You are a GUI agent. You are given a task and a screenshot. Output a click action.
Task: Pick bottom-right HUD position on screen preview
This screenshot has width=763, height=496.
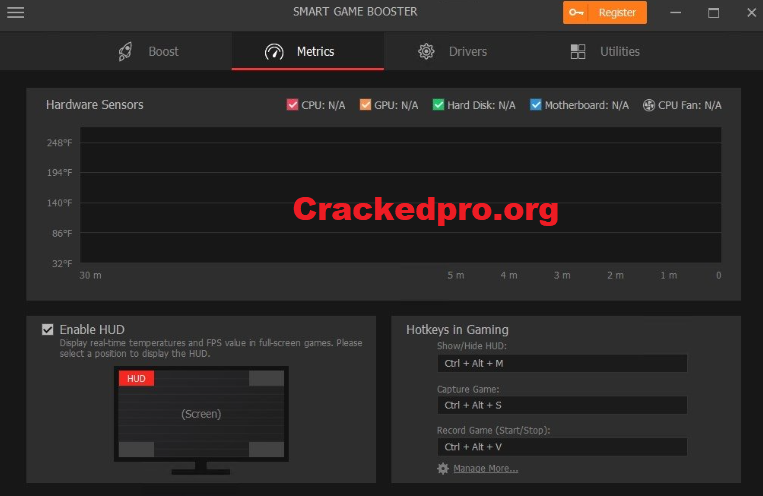click(266, 449)
